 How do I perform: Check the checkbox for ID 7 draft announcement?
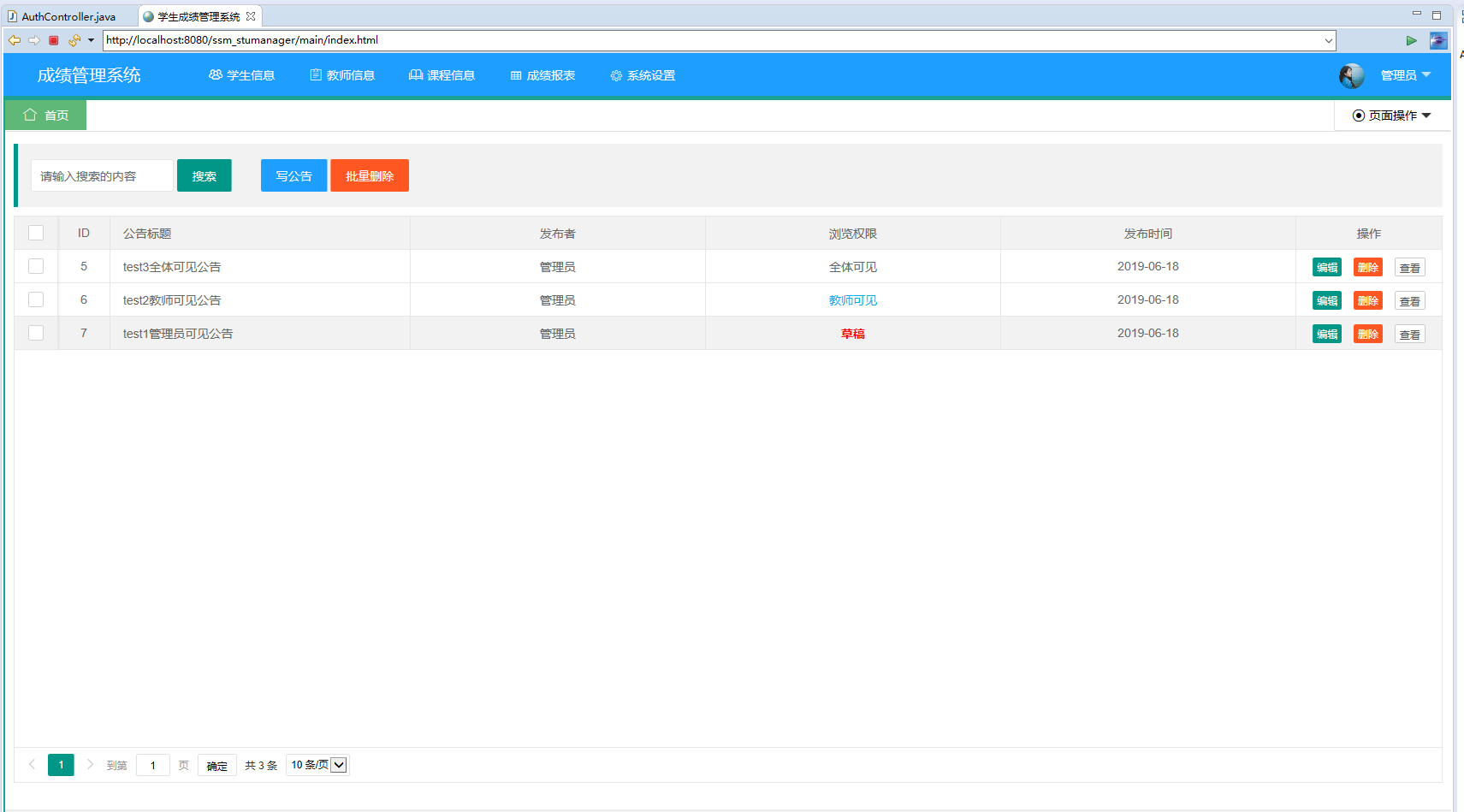35,333
